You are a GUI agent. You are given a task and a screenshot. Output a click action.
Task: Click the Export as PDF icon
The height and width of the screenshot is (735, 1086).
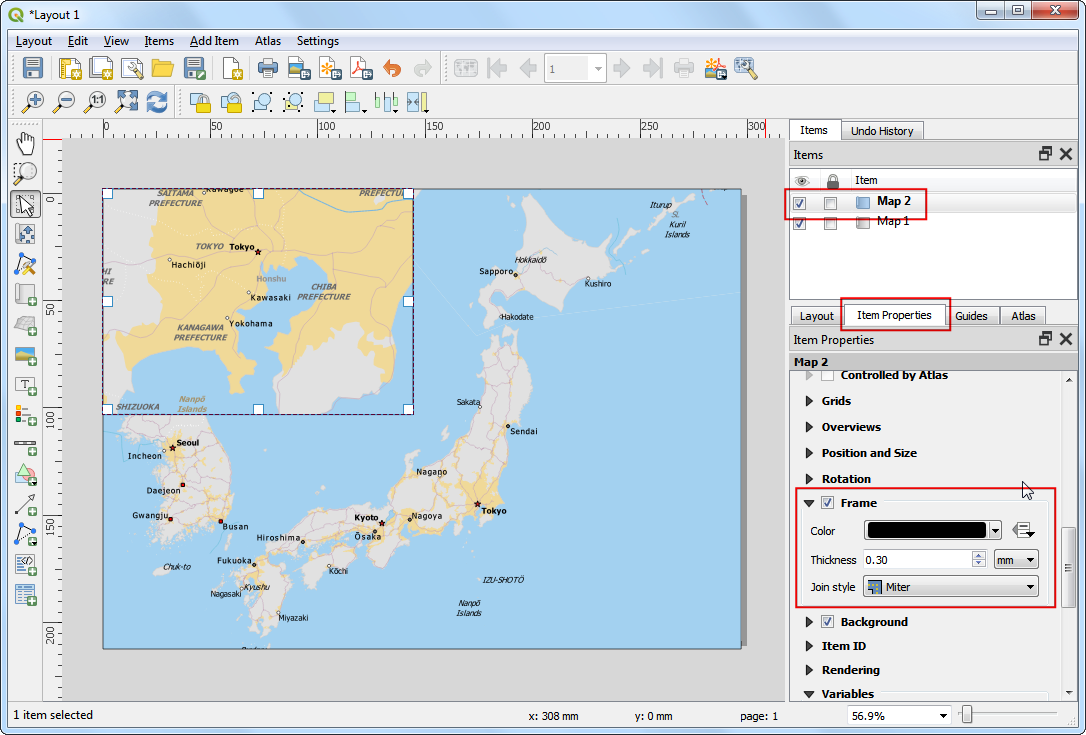(359, 69)
